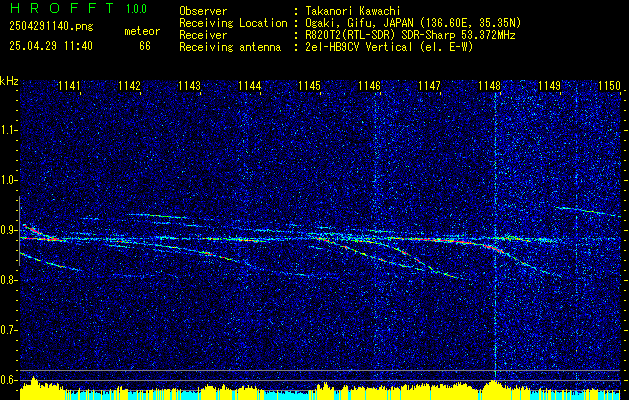Click the date stamp 25.04.29 11:40
Screen dimensions: 629x400
tap(51, 46)
